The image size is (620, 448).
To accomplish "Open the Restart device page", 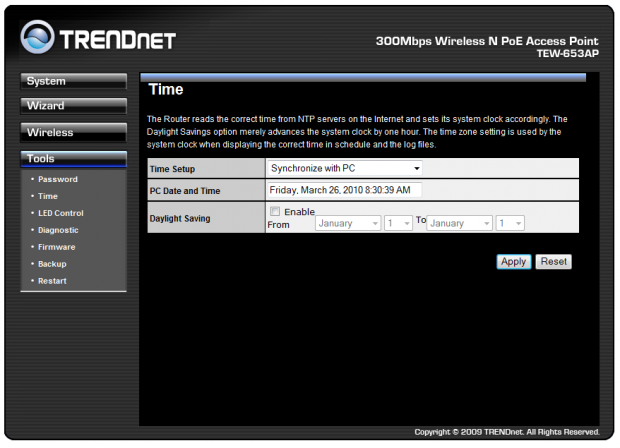I will 52,281.
